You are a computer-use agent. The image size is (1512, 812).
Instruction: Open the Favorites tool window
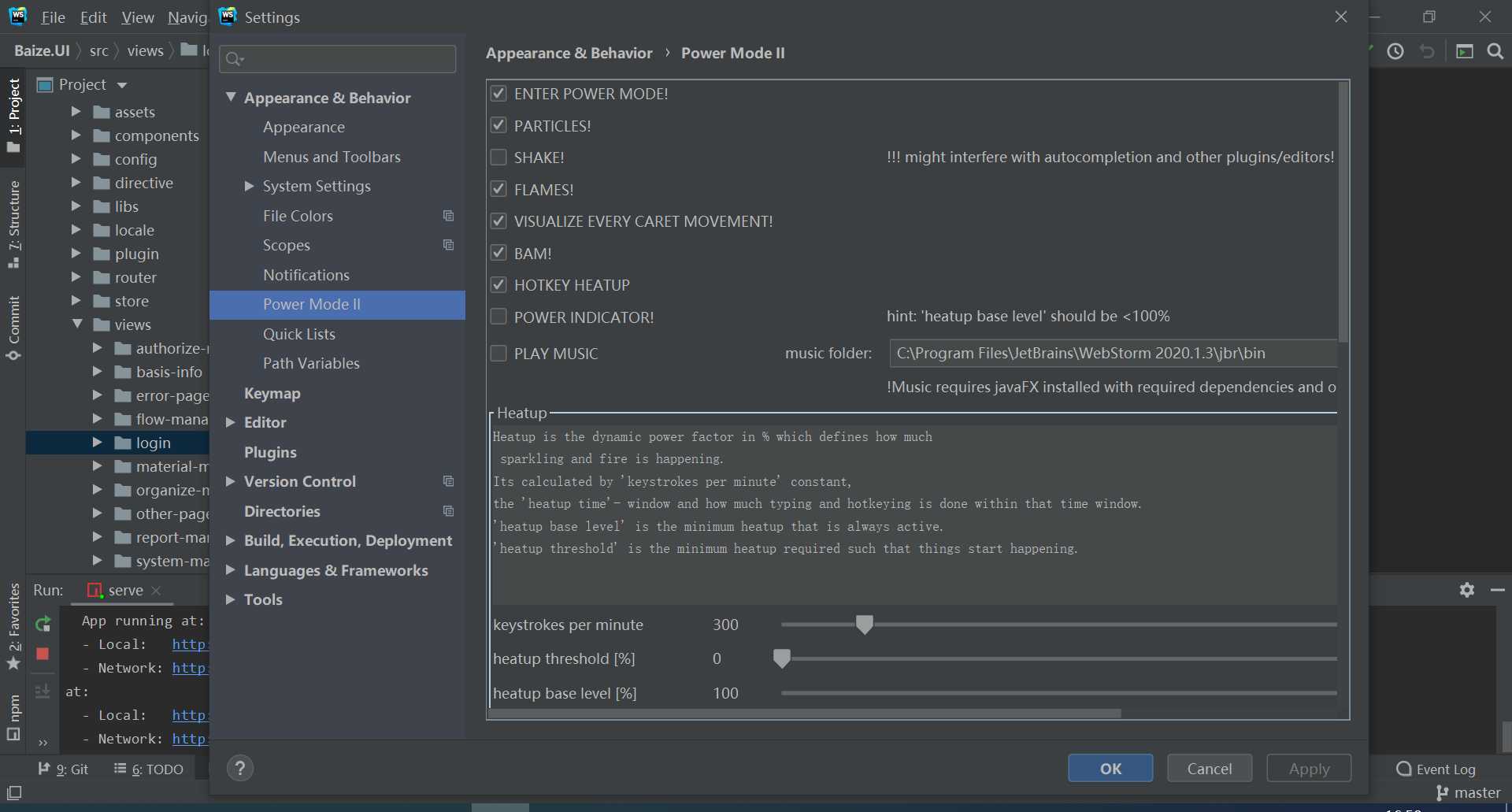point(13,626)
